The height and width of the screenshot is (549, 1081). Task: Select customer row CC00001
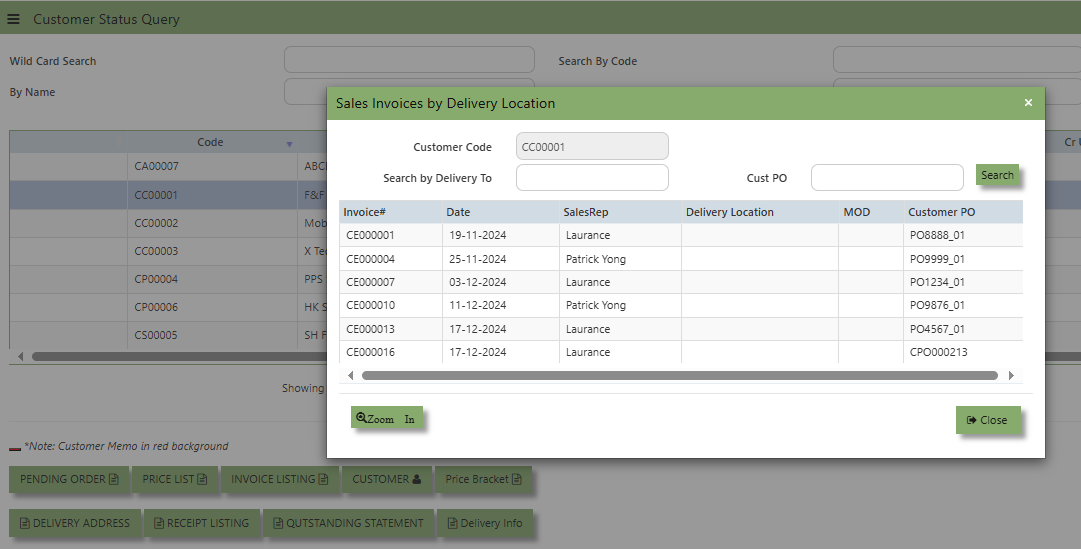tap(168, 195)
